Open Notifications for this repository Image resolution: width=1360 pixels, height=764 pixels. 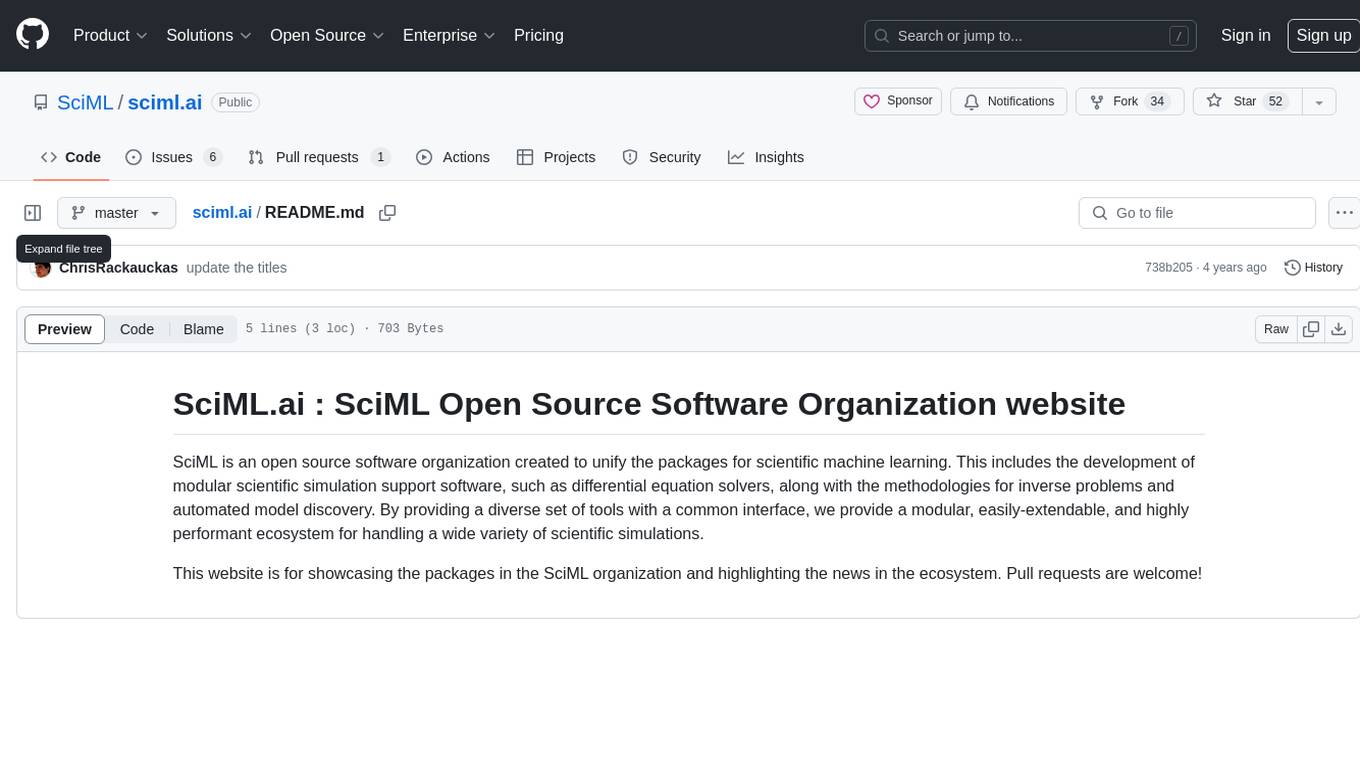coord(1009,102)
